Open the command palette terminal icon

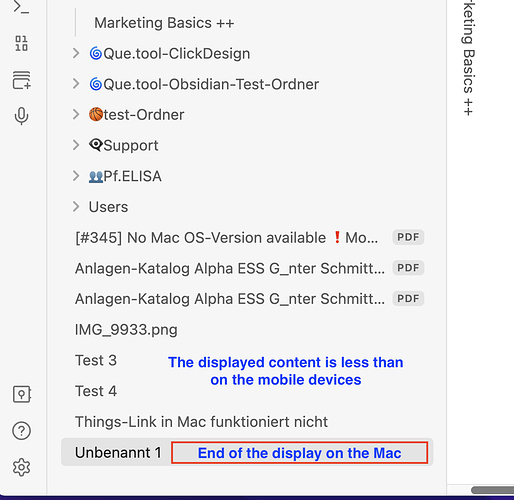21,7
